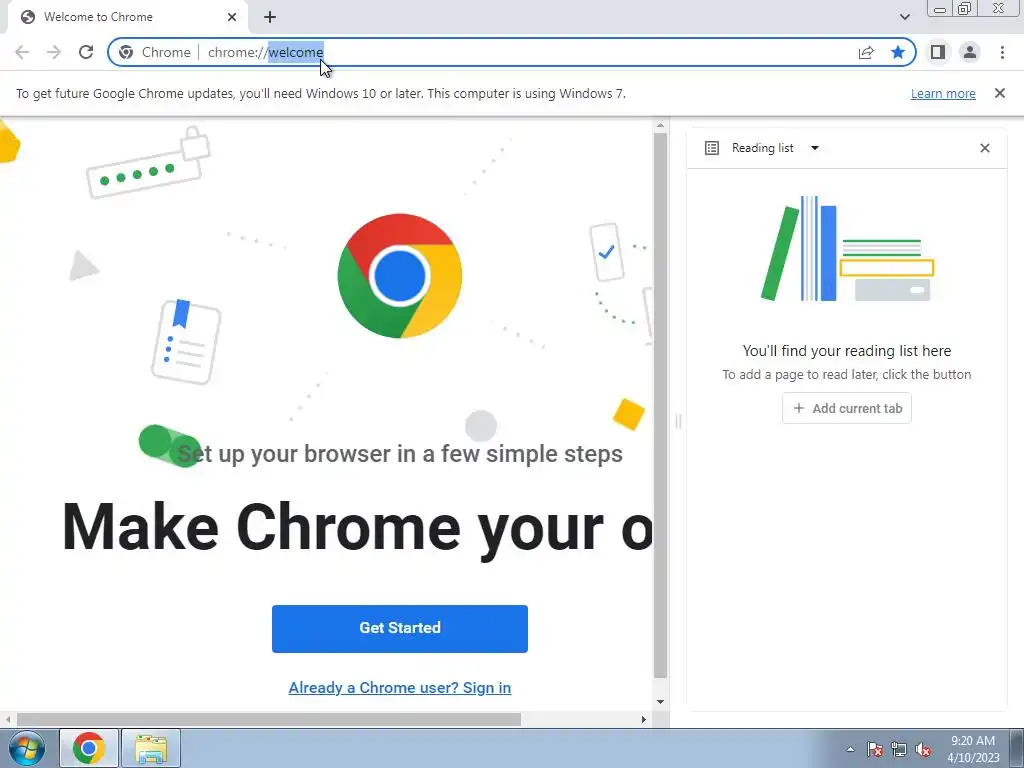The image size is (1024, 768).
Task: Toggle the side panel button
Action: 938,52
